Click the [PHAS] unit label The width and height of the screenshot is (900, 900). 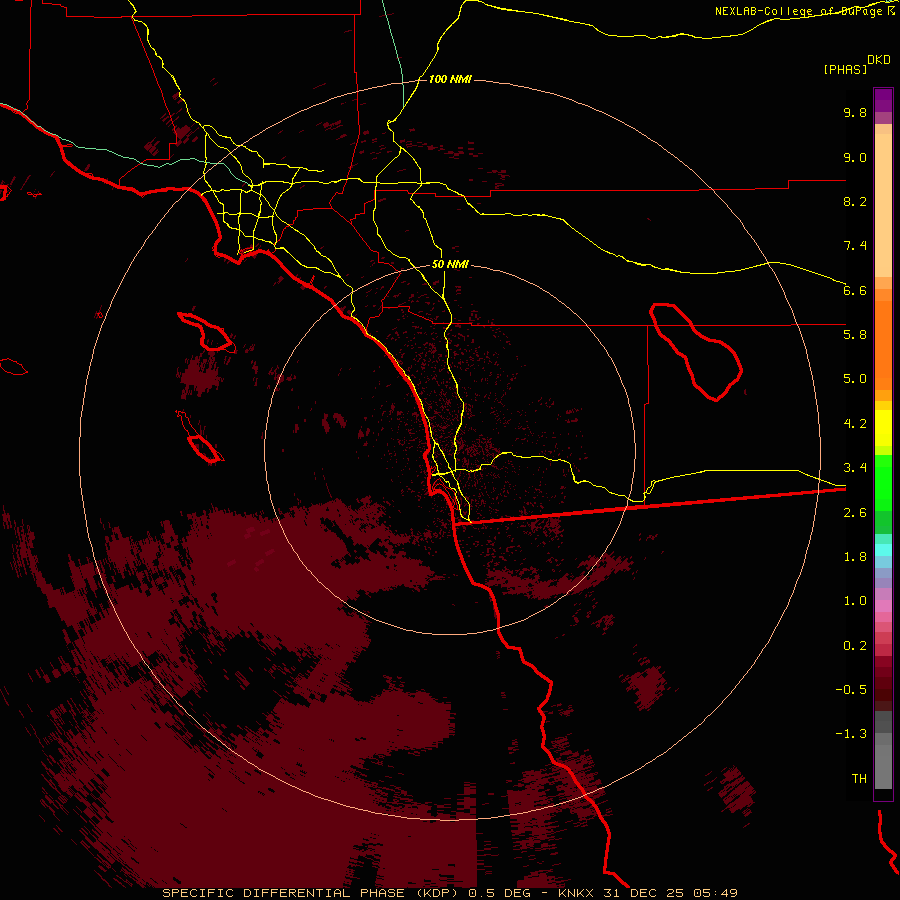845,69
